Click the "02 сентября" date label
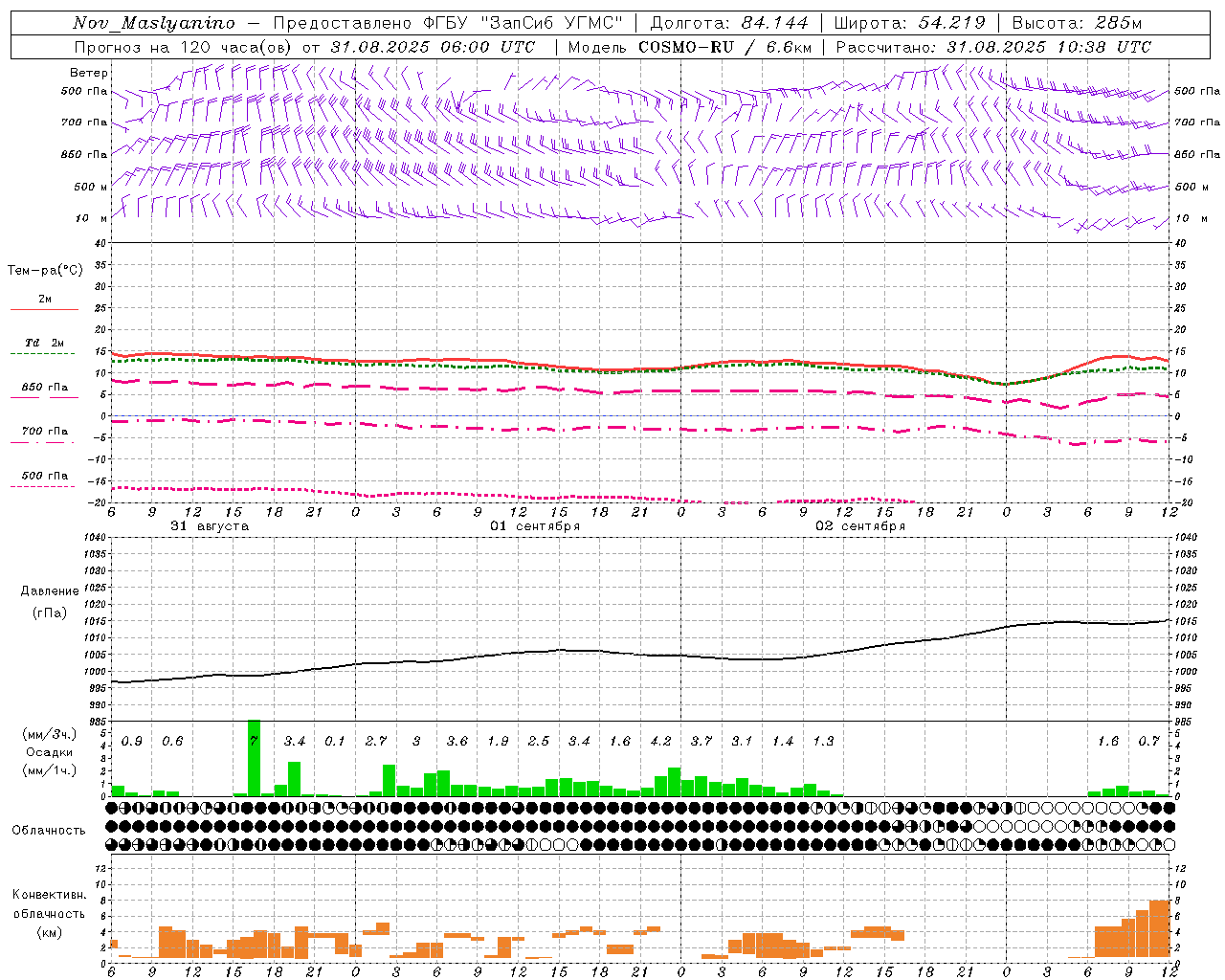Image resolution: width=1225 pixels, height=980 pixels. pyautogui.click(x=860, y=526)
